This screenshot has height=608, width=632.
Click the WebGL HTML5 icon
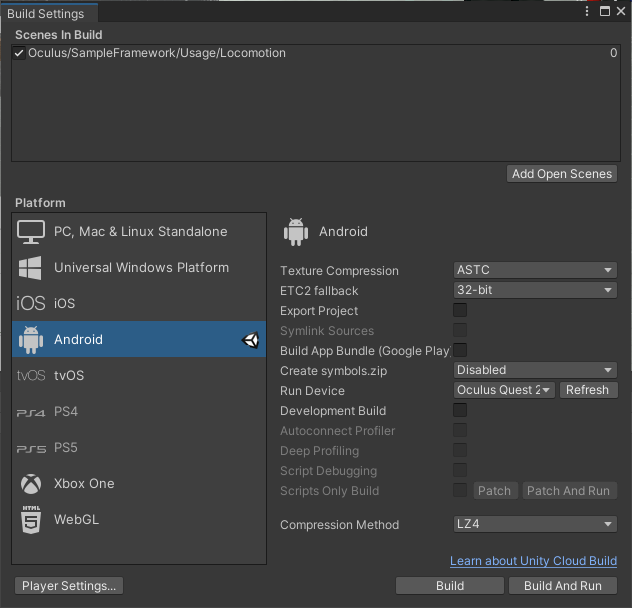[31, 520]
